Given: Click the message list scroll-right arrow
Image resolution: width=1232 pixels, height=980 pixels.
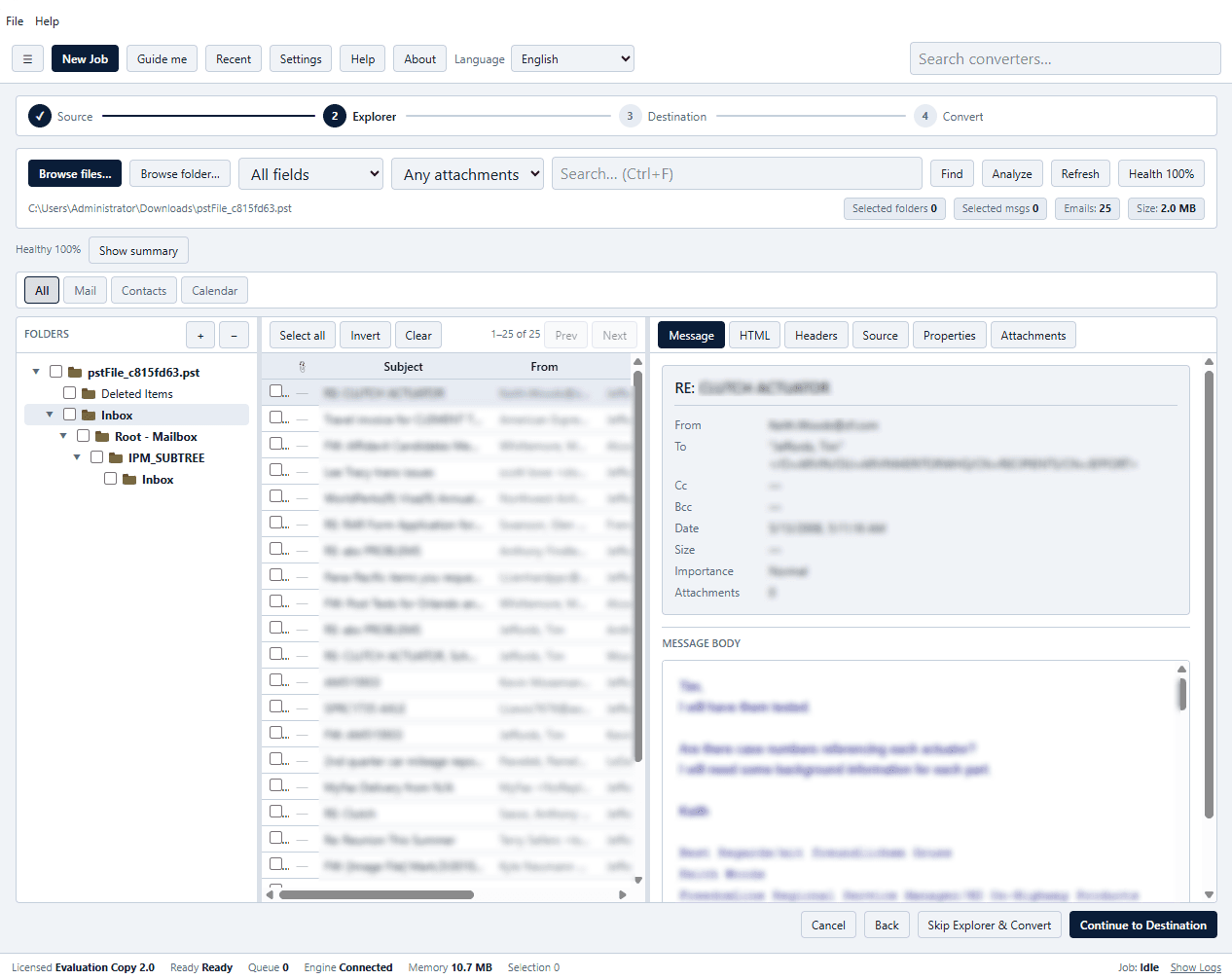Looking at the screenshot, I should coord(623,894).
